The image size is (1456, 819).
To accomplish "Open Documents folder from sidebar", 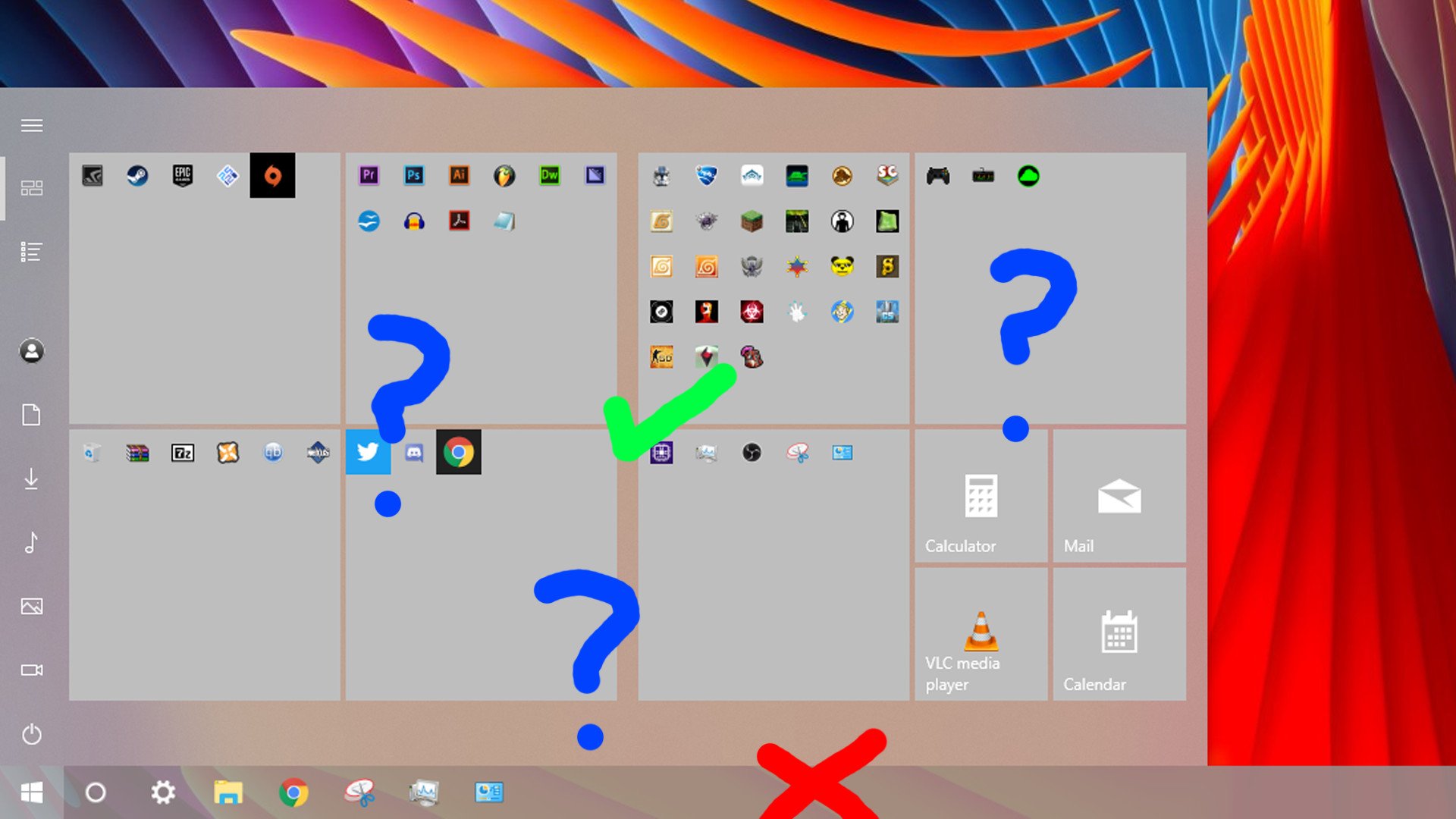I will tap(32, 416).
